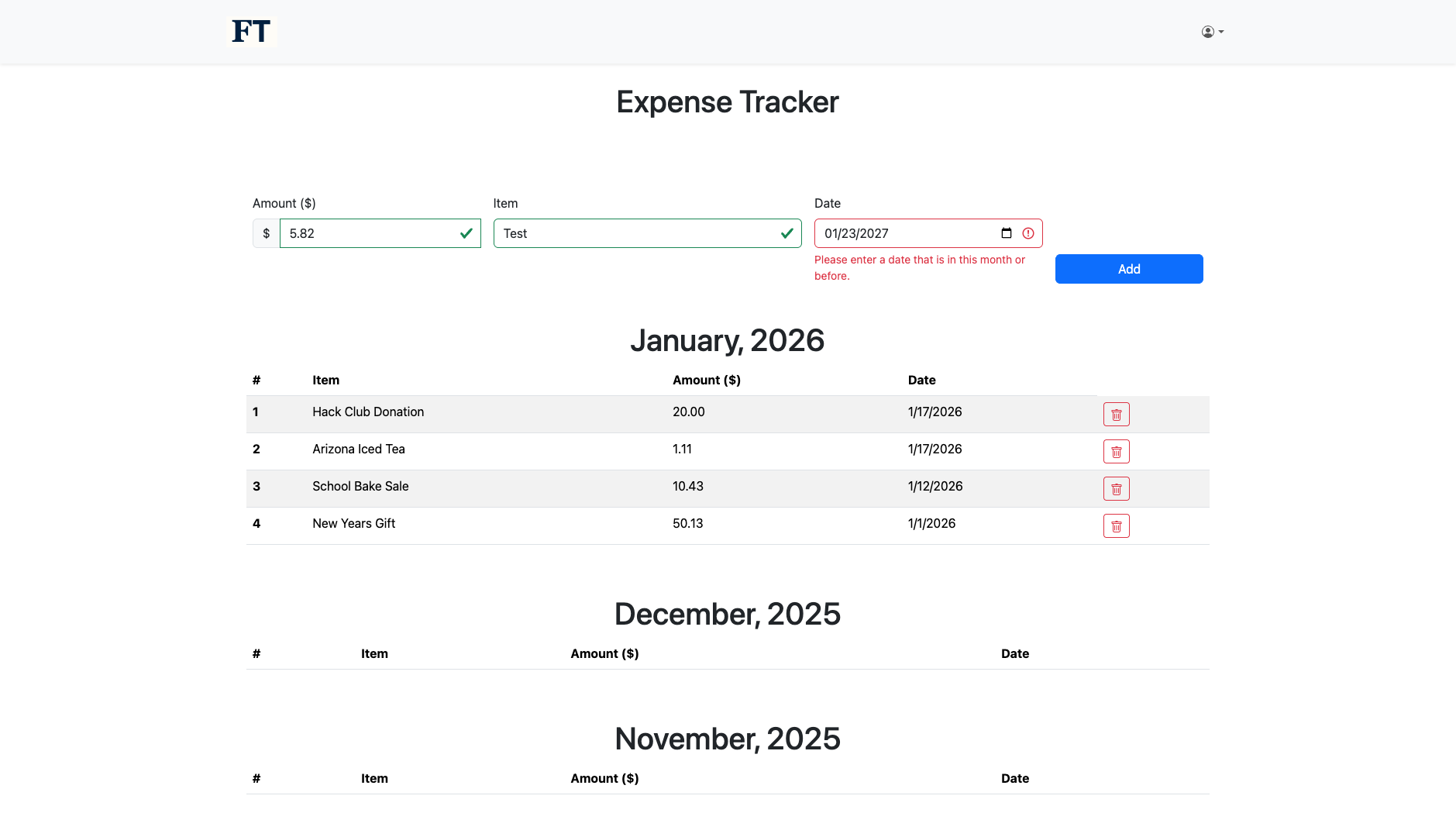Click the November, 2025 section heading

(727, 739)
